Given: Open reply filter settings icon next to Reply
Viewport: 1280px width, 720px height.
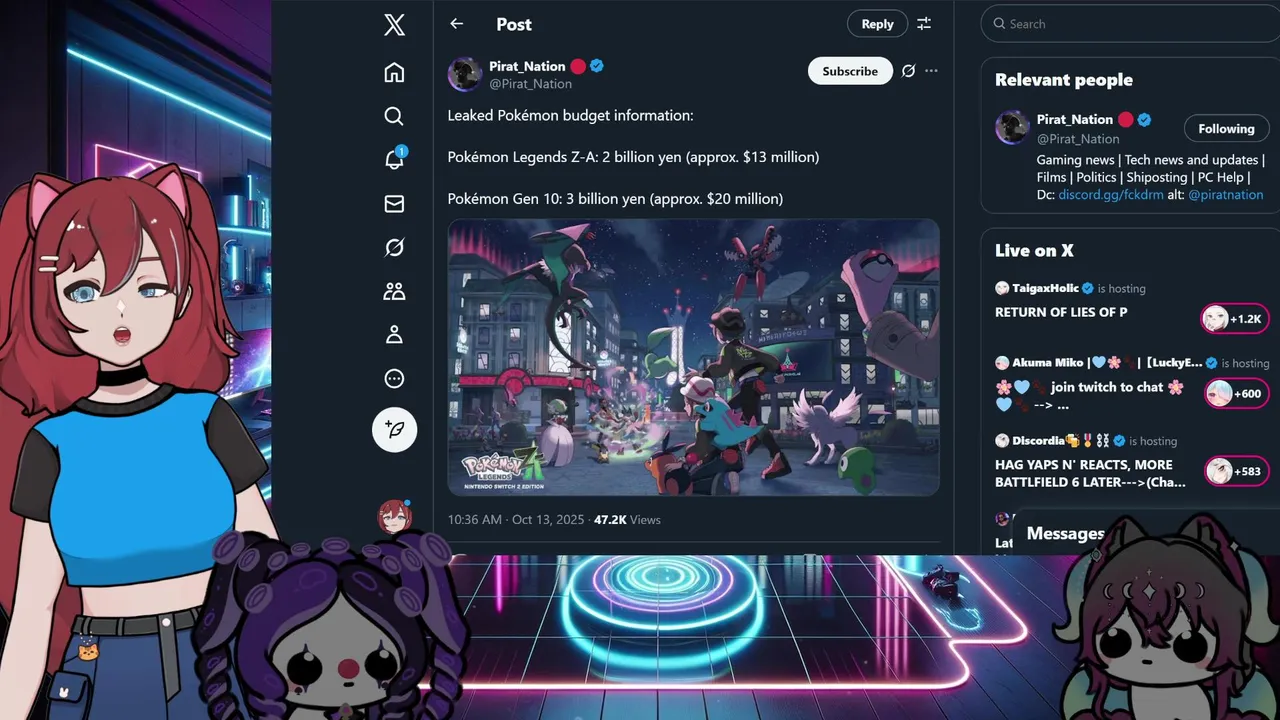Looking at the screenshot, I should click(924, 24).
